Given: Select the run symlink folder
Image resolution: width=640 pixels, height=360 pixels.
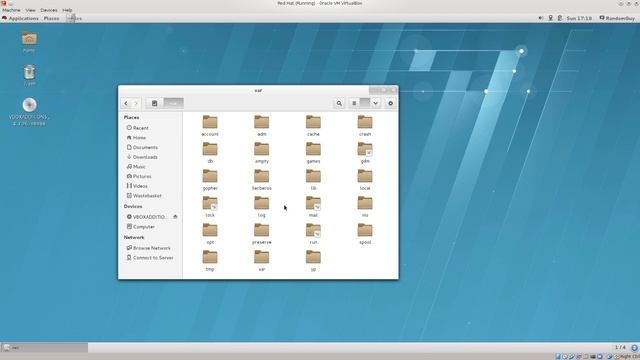Looking at the screenshot, I should tap(313, 234).
